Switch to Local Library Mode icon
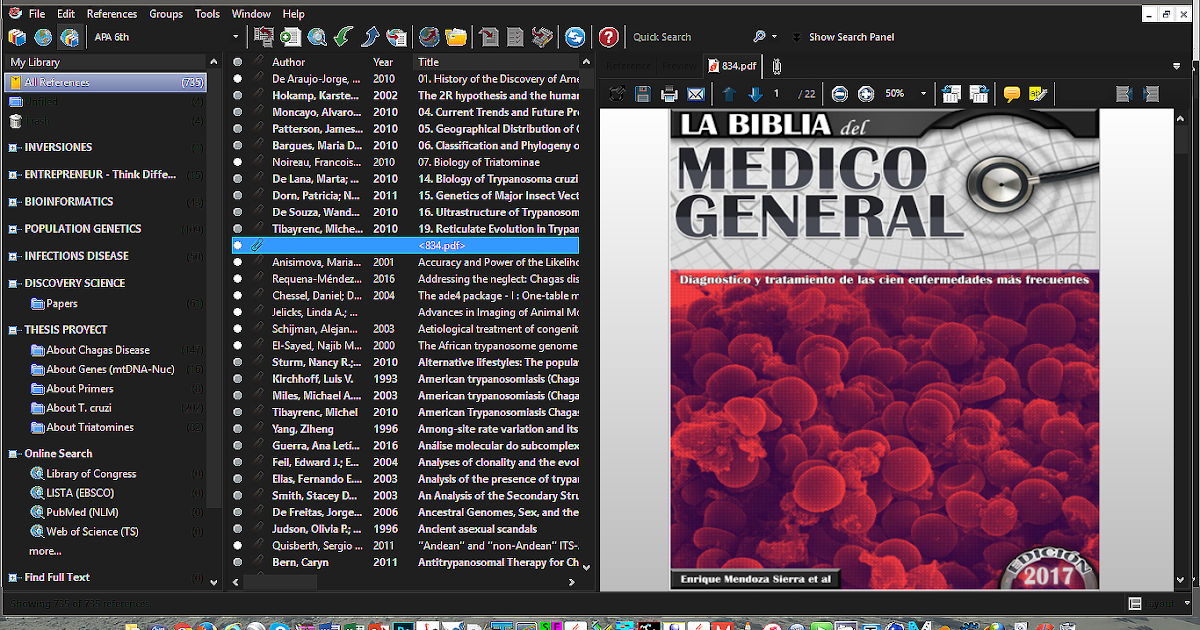Screen dimensions: 1200x630 tap(17, 37)
